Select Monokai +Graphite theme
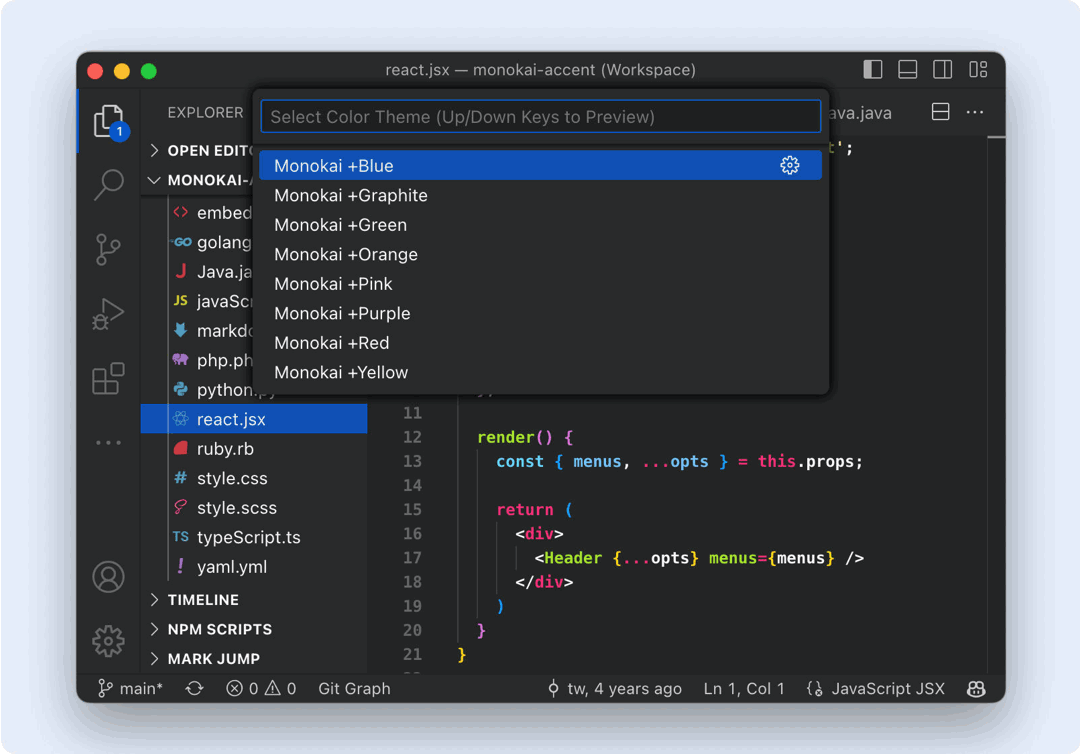Image resolution: width=1080 pixels, height=754 pixels. 540,195
